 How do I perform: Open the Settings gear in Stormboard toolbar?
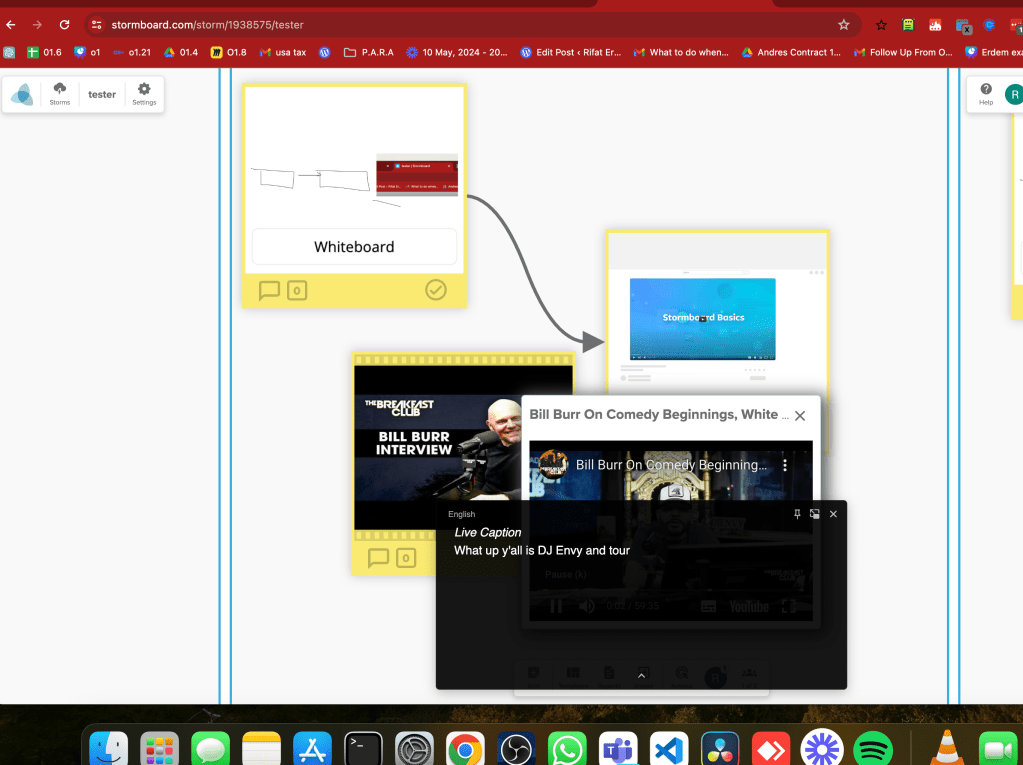coord(144,94)
